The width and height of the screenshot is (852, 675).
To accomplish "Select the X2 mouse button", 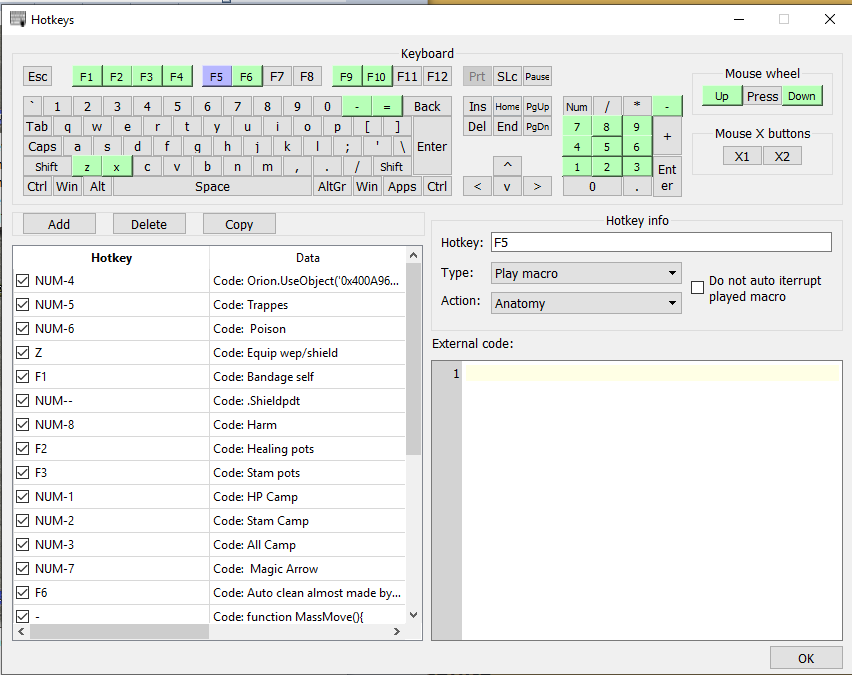I will tap(782, 157).
